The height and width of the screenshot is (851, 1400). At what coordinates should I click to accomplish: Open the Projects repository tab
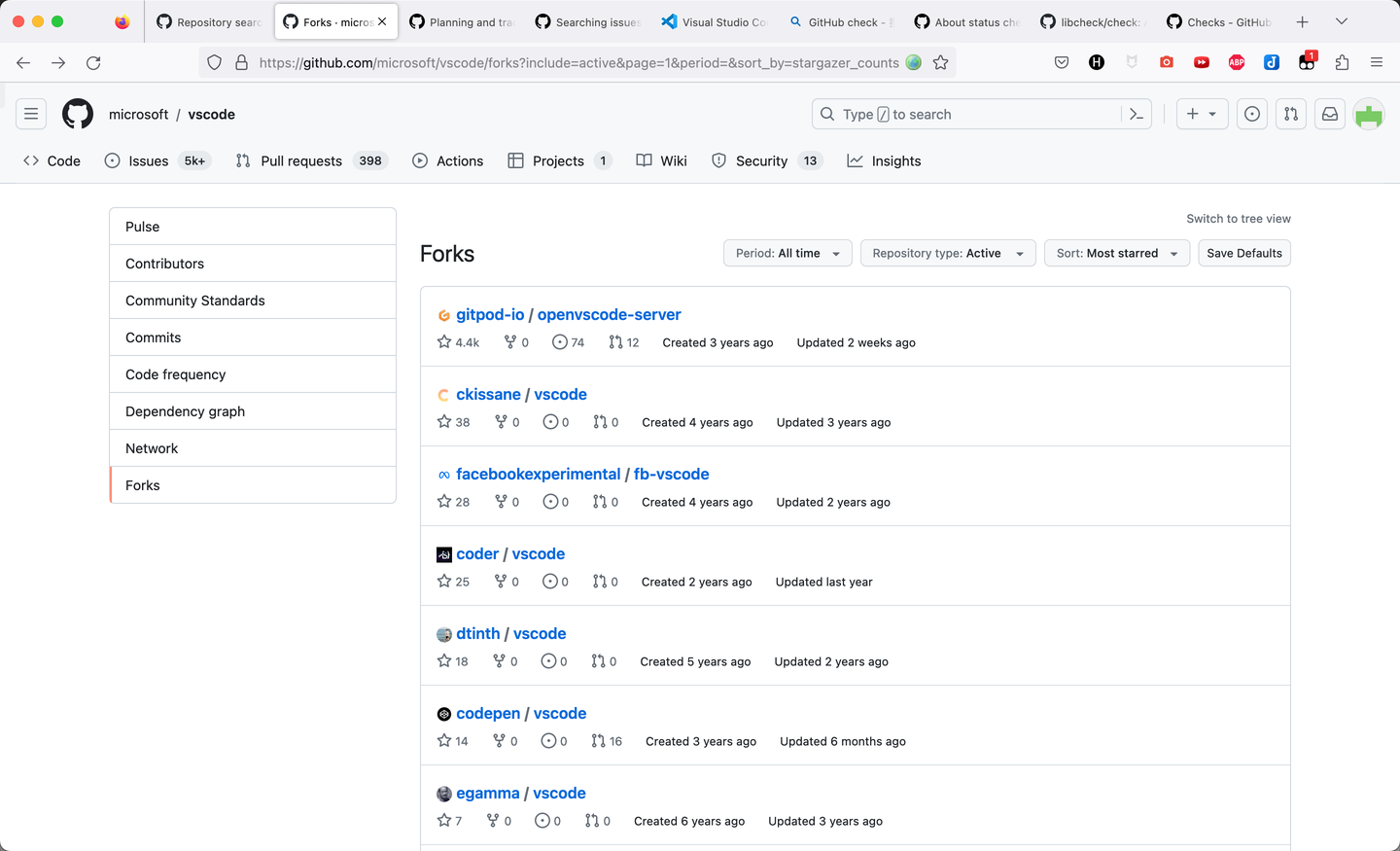coord(560,160)
